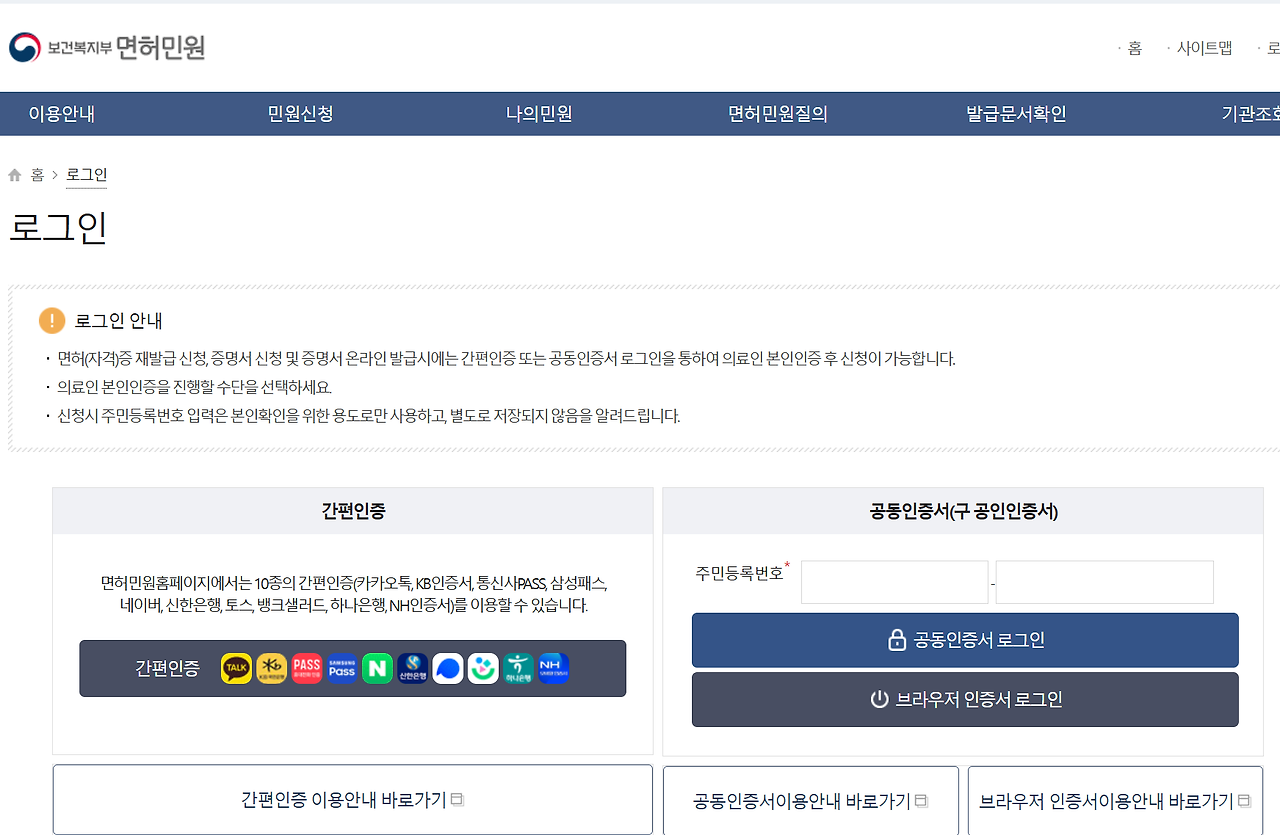This screenshot has height=835, width=1280.
Task: Choose the KB Kookmin Bank certificate icon
Action: pyautogui.click(x=272, y=668)
